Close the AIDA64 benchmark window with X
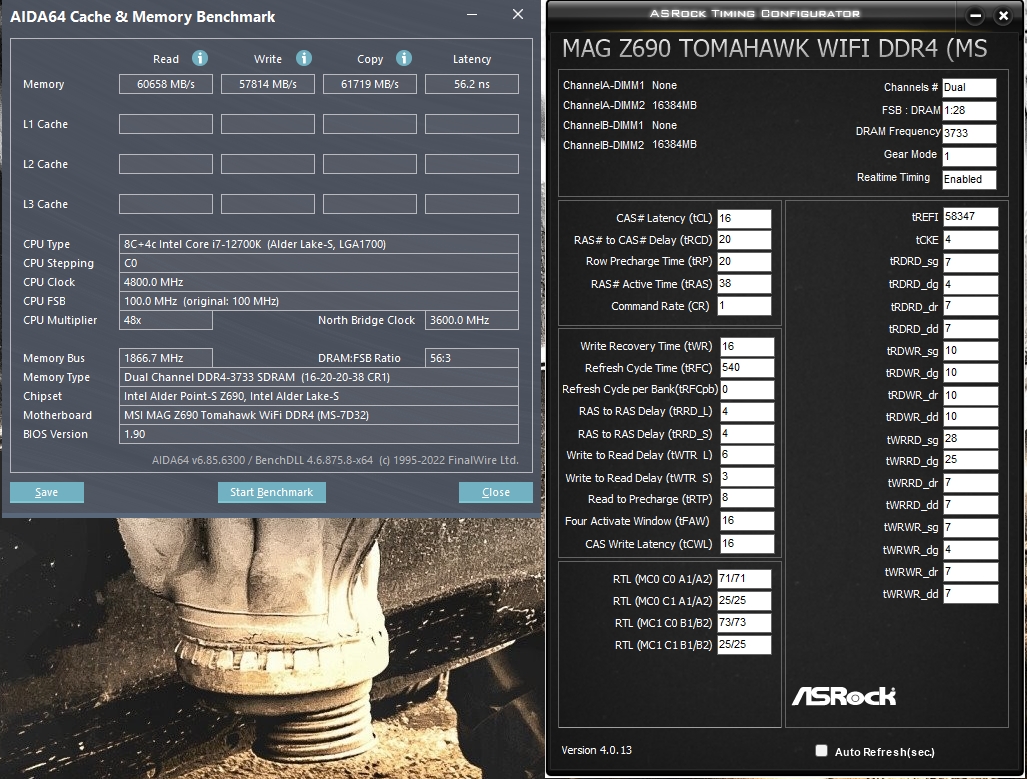 518,14
